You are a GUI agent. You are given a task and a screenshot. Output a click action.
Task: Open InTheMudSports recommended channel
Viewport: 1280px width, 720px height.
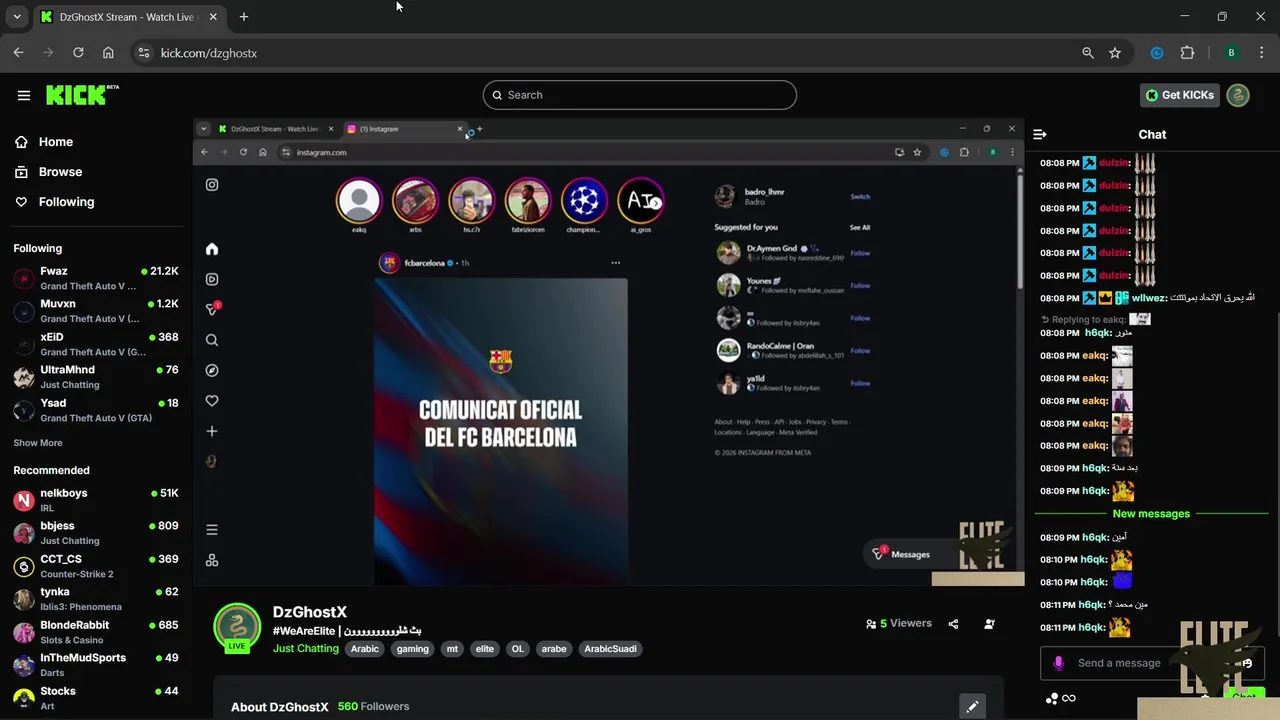[x=97, y=665]
